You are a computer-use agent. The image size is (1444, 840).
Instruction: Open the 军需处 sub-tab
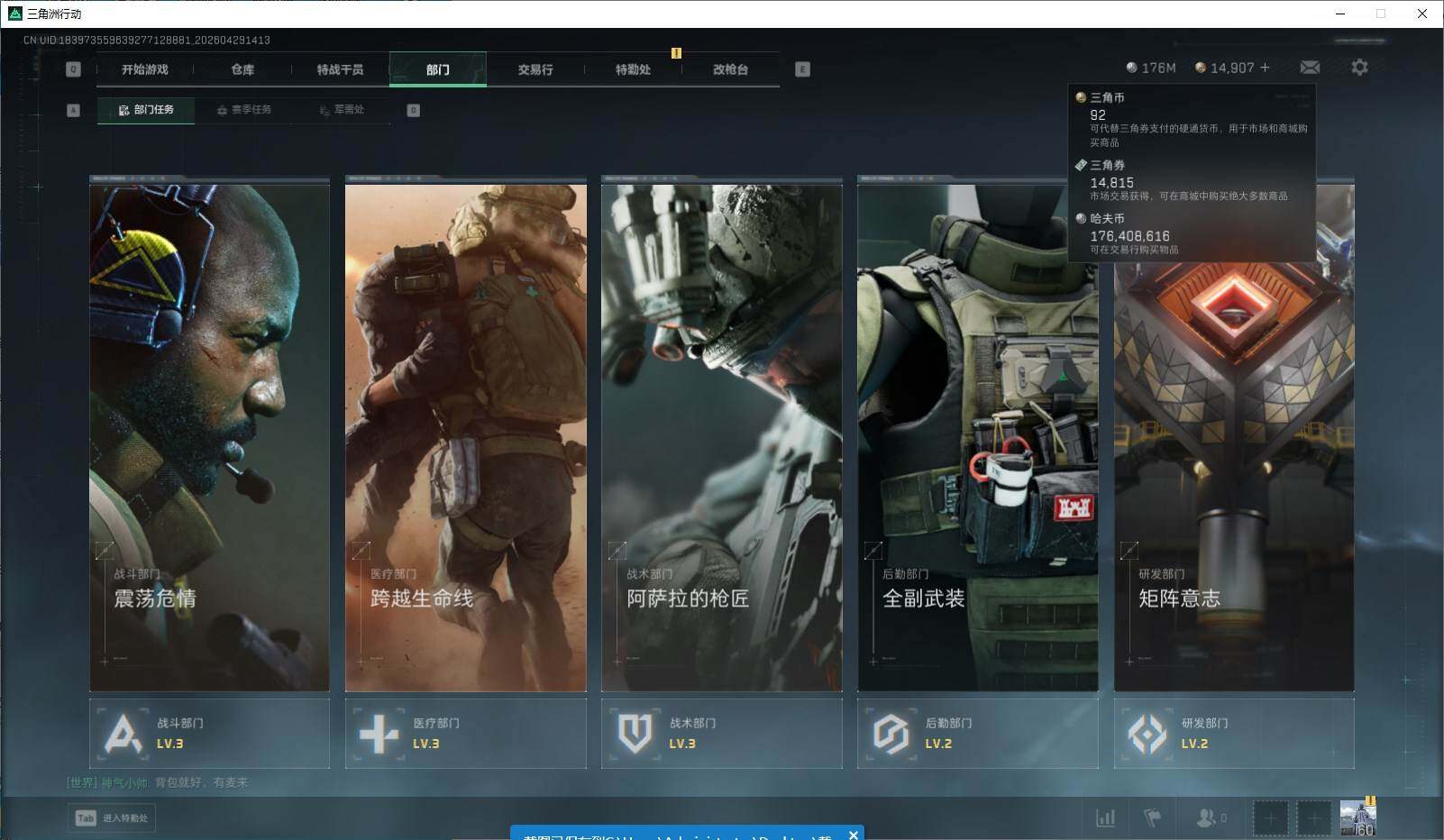tap(342, 110)
